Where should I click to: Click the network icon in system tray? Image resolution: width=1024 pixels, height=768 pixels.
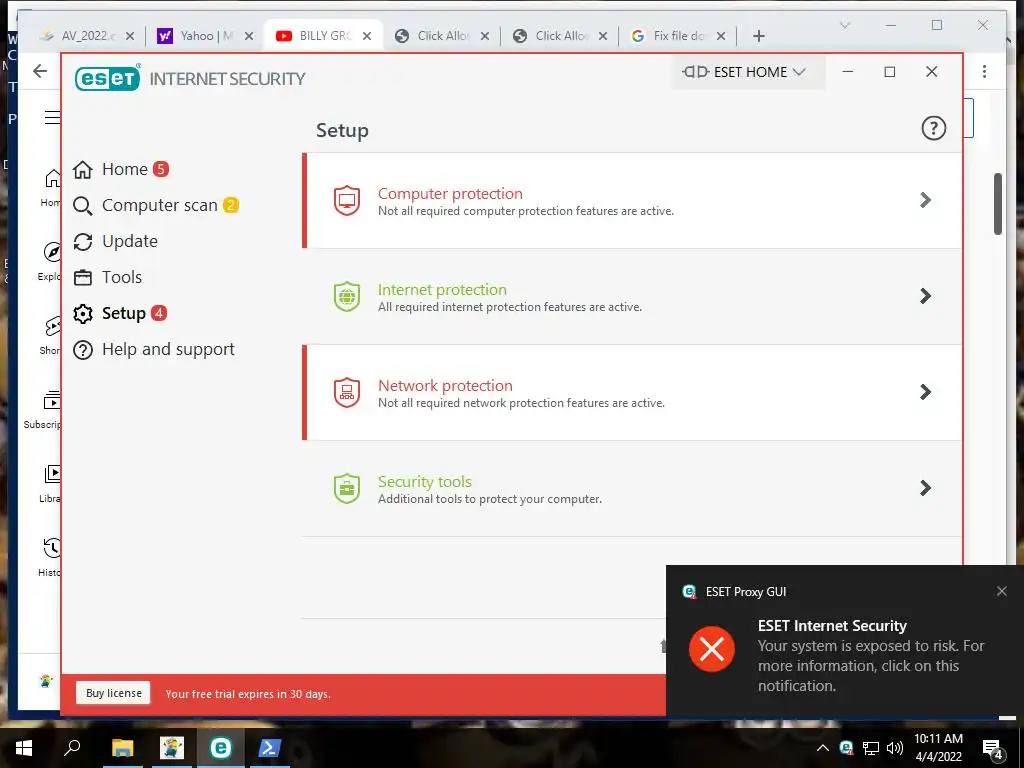coord(871,748)
